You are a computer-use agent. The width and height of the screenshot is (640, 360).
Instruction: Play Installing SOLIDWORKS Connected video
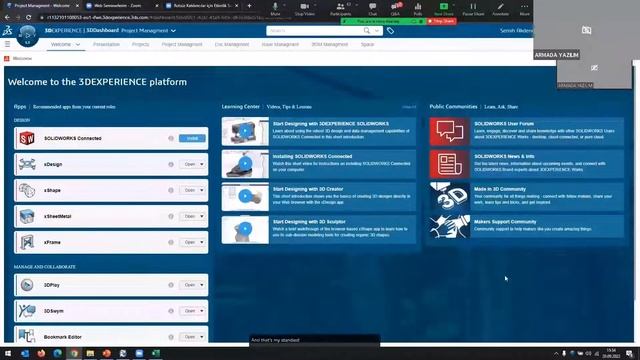245,164
